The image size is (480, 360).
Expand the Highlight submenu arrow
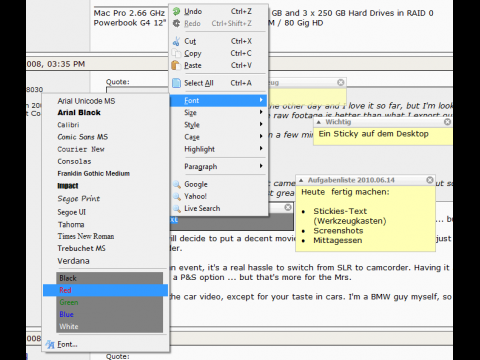(261, 148)
